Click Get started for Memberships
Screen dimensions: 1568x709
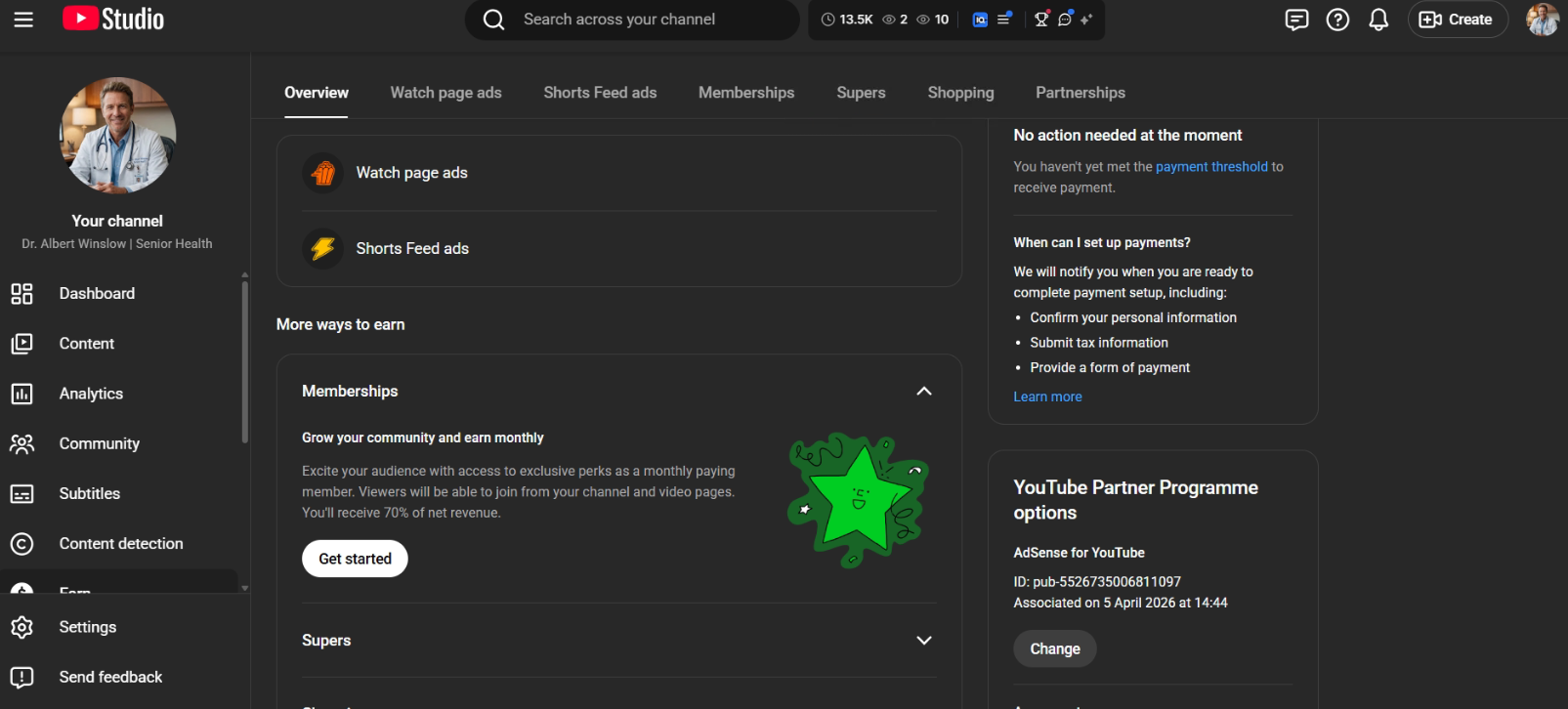(355, 559)
